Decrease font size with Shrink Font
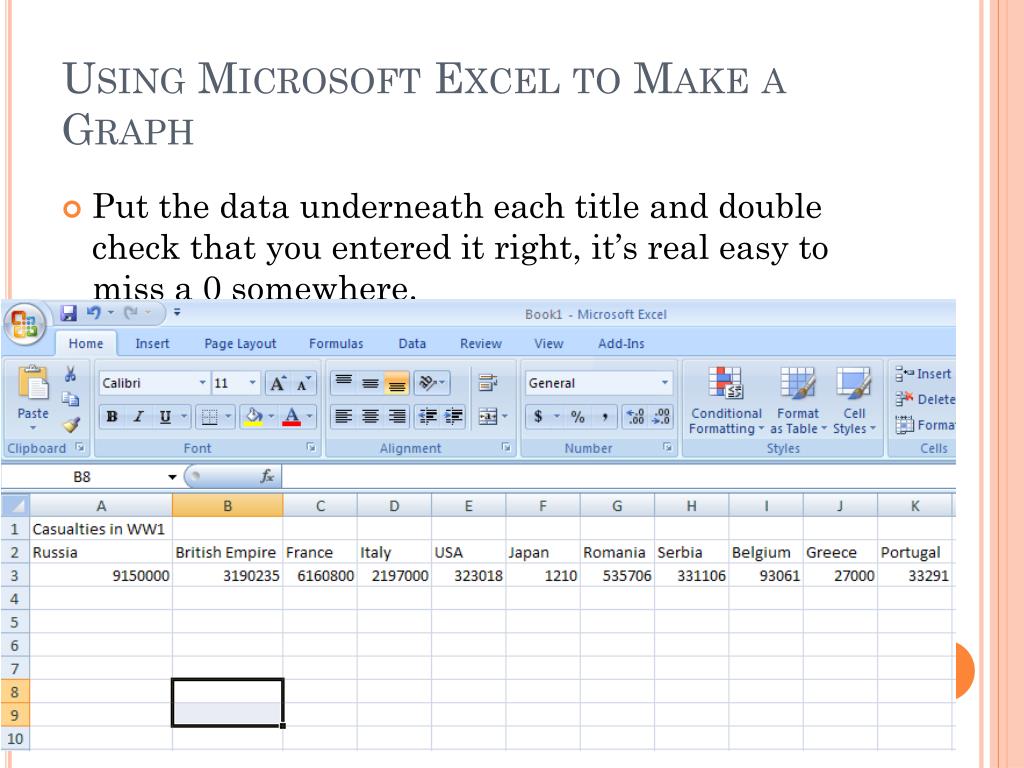Image resolution: width=1024 pixels, height=768 pixels. click(x=304, y=383)
